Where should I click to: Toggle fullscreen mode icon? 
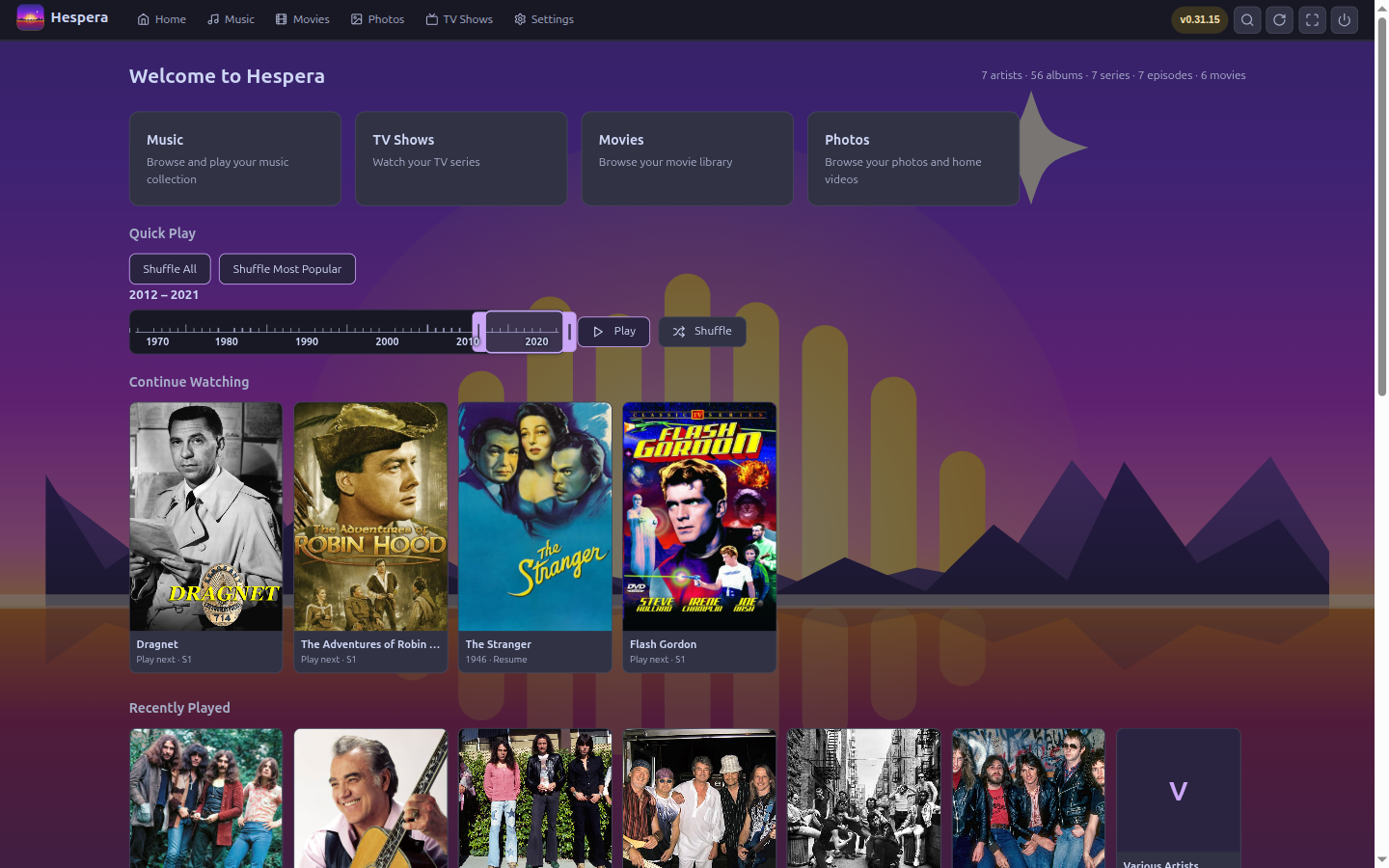[x=1313, y=19]
